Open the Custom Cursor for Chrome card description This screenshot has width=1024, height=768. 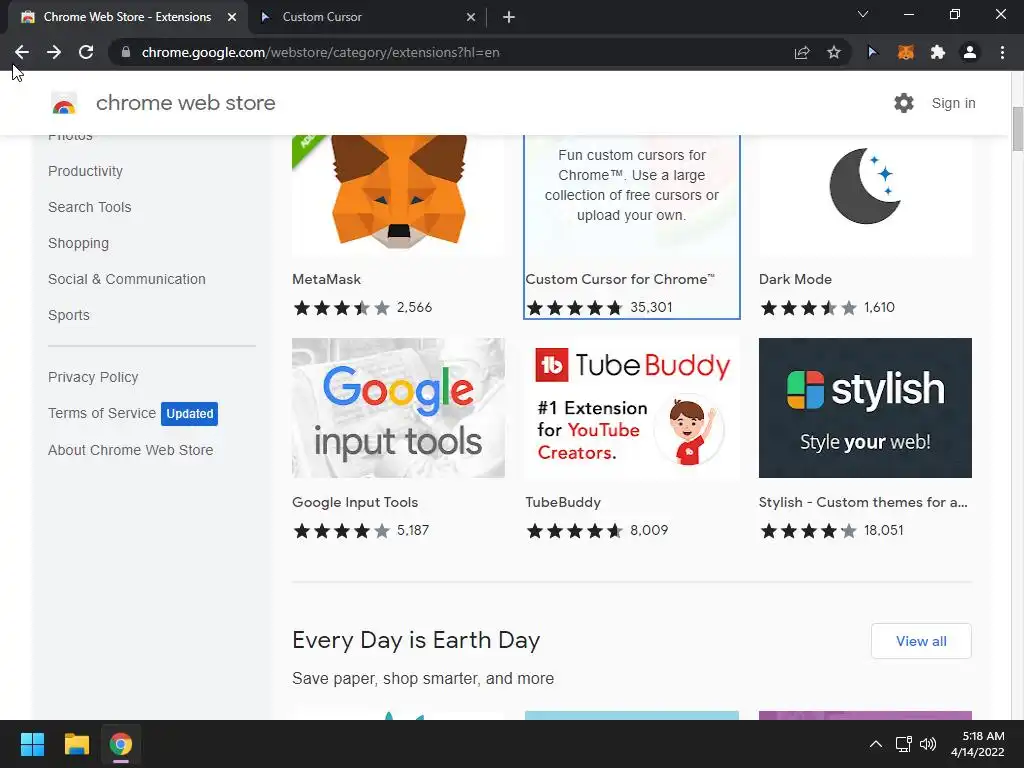632,185
